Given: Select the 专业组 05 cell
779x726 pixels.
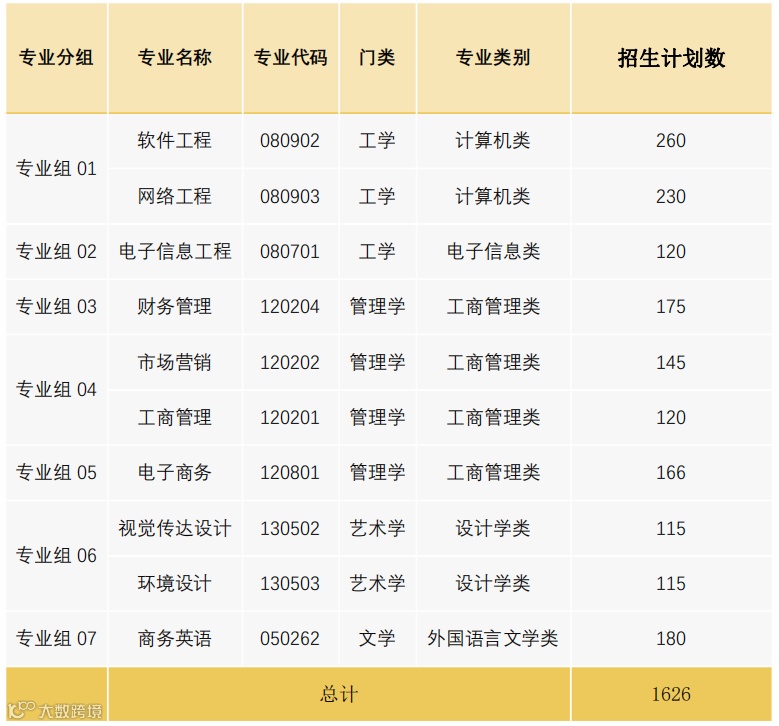Looking at the screenshot, I should 56,473.
